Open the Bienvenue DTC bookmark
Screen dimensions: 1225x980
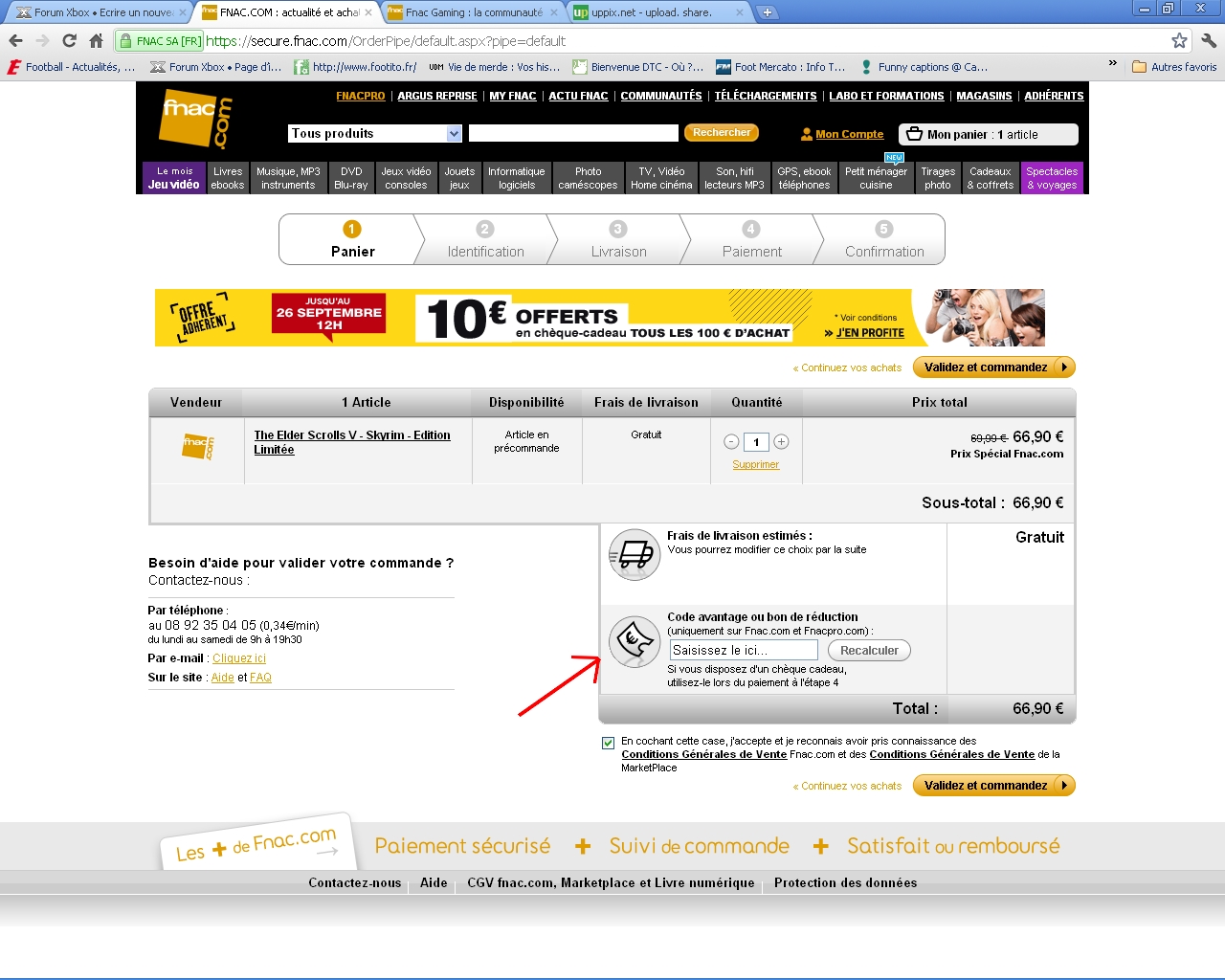637,67
